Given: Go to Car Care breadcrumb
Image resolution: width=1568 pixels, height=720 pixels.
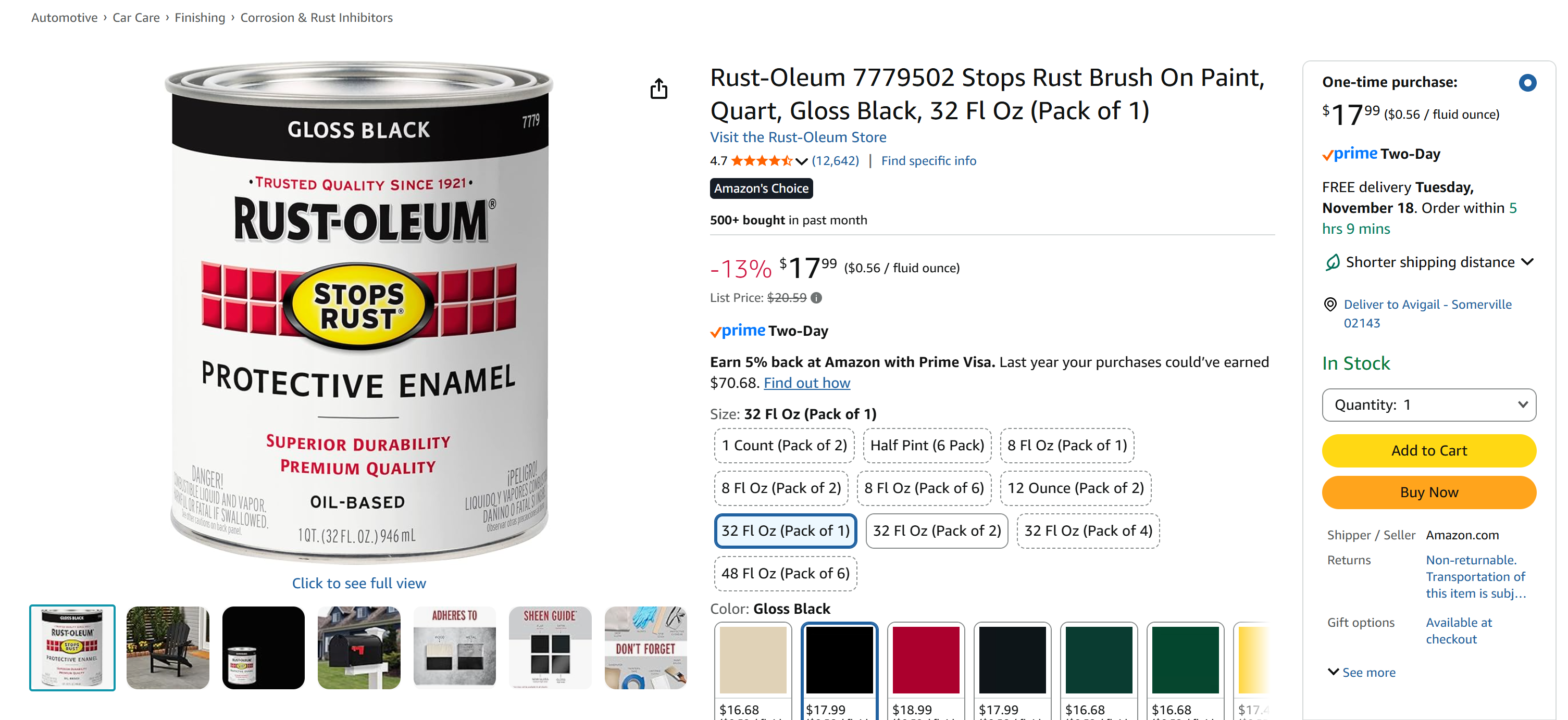Looking at the screenshot, I should pos(136,18).
